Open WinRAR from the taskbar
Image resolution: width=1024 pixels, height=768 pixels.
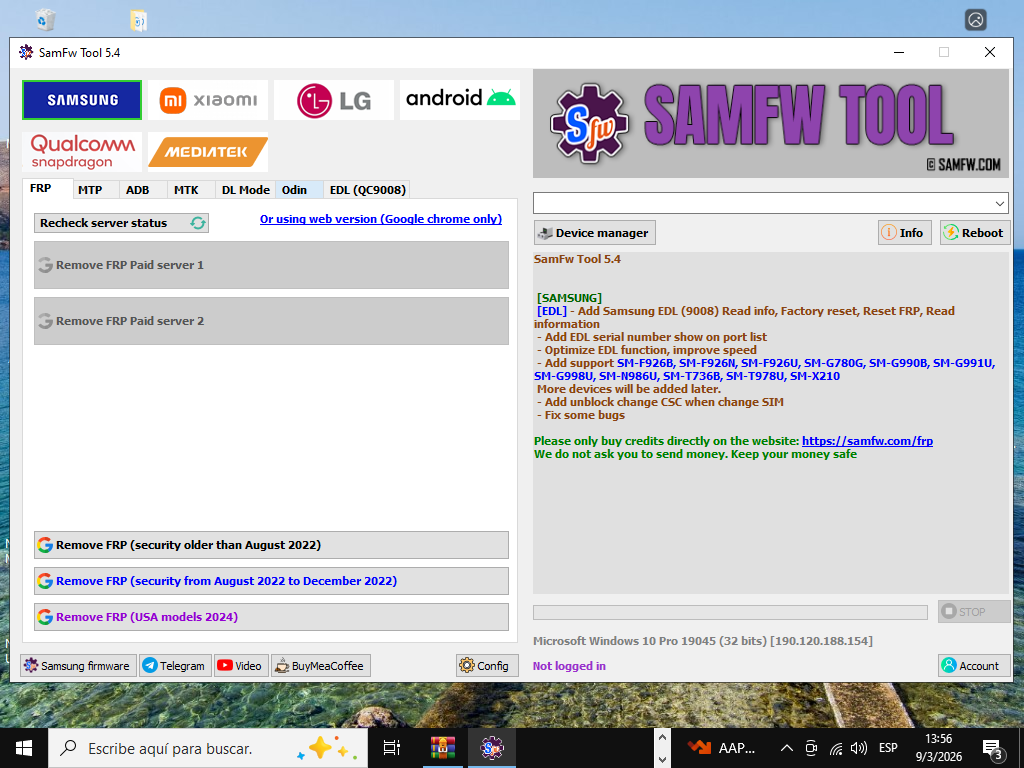[x=442, y=748]
